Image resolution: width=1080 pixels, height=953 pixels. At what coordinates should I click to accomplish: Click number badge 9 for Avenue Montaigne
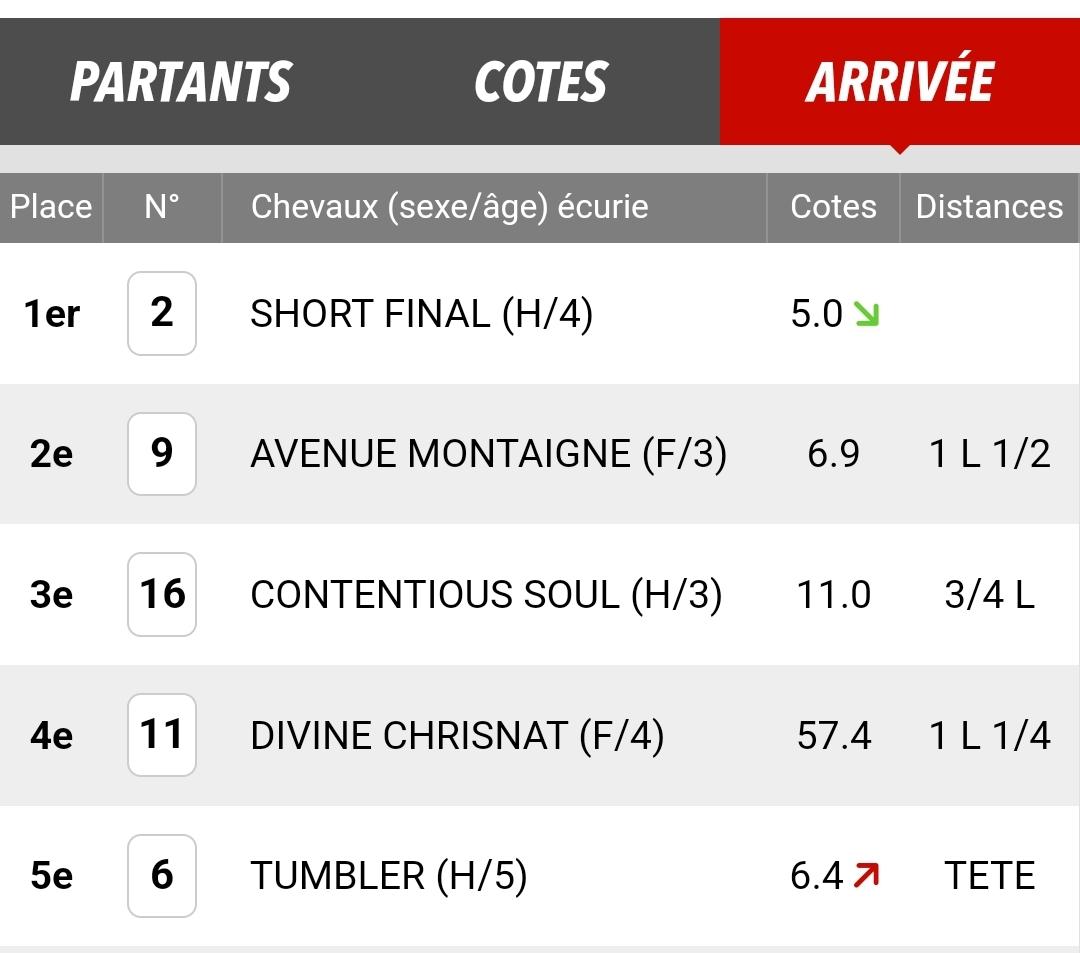(162, 454)
